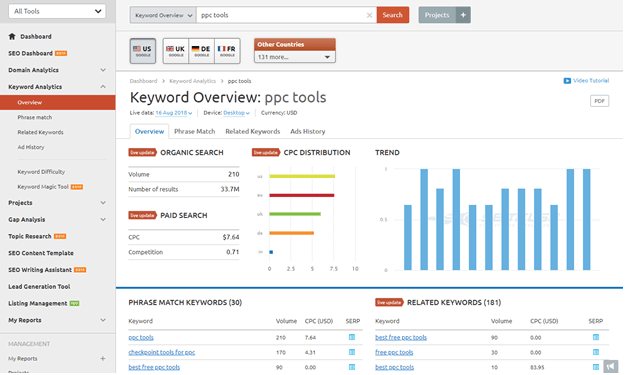
Task: Open SERP icon for best free ppc tools in Related Keywords
Action: [x=596, y=337]
